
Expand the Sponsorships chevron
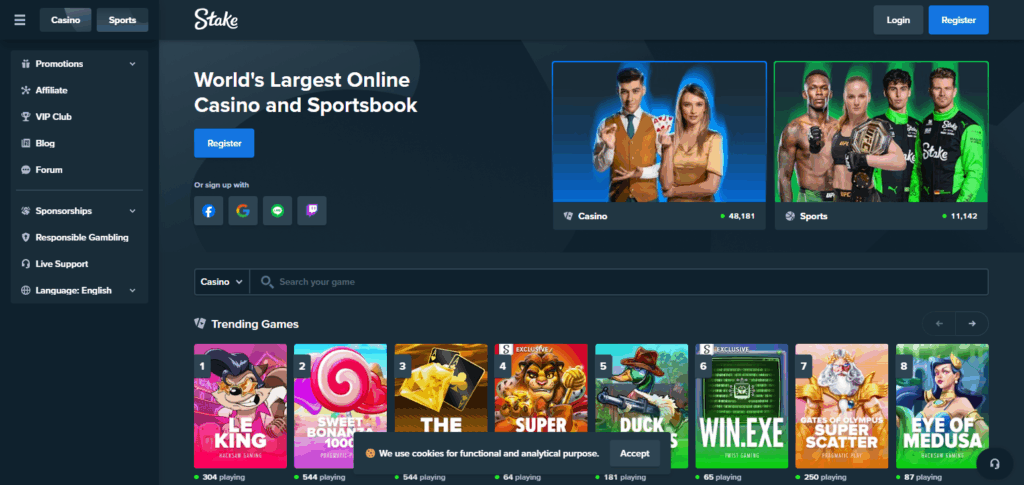coord(133,211)
